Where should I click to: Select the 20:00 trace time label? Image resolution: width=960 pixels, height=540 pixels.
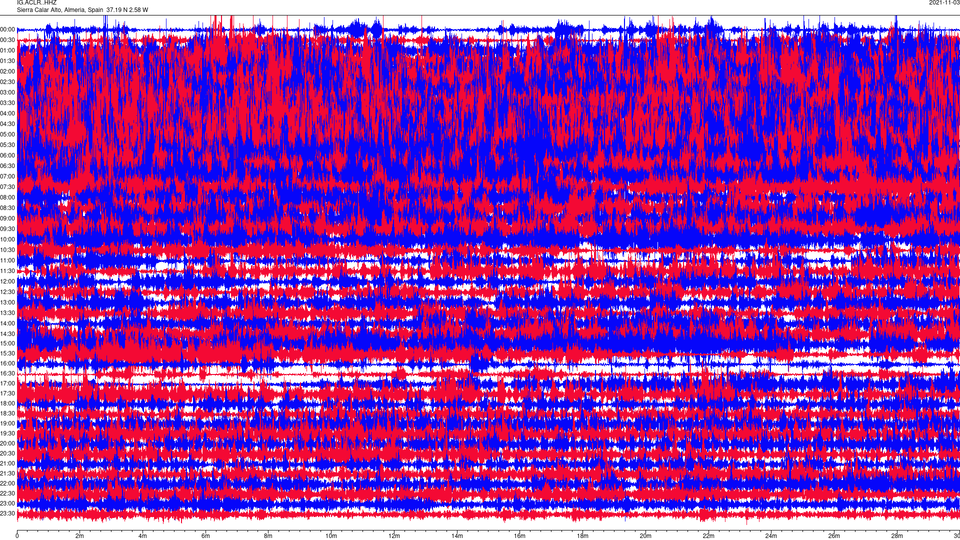point(7,443)
